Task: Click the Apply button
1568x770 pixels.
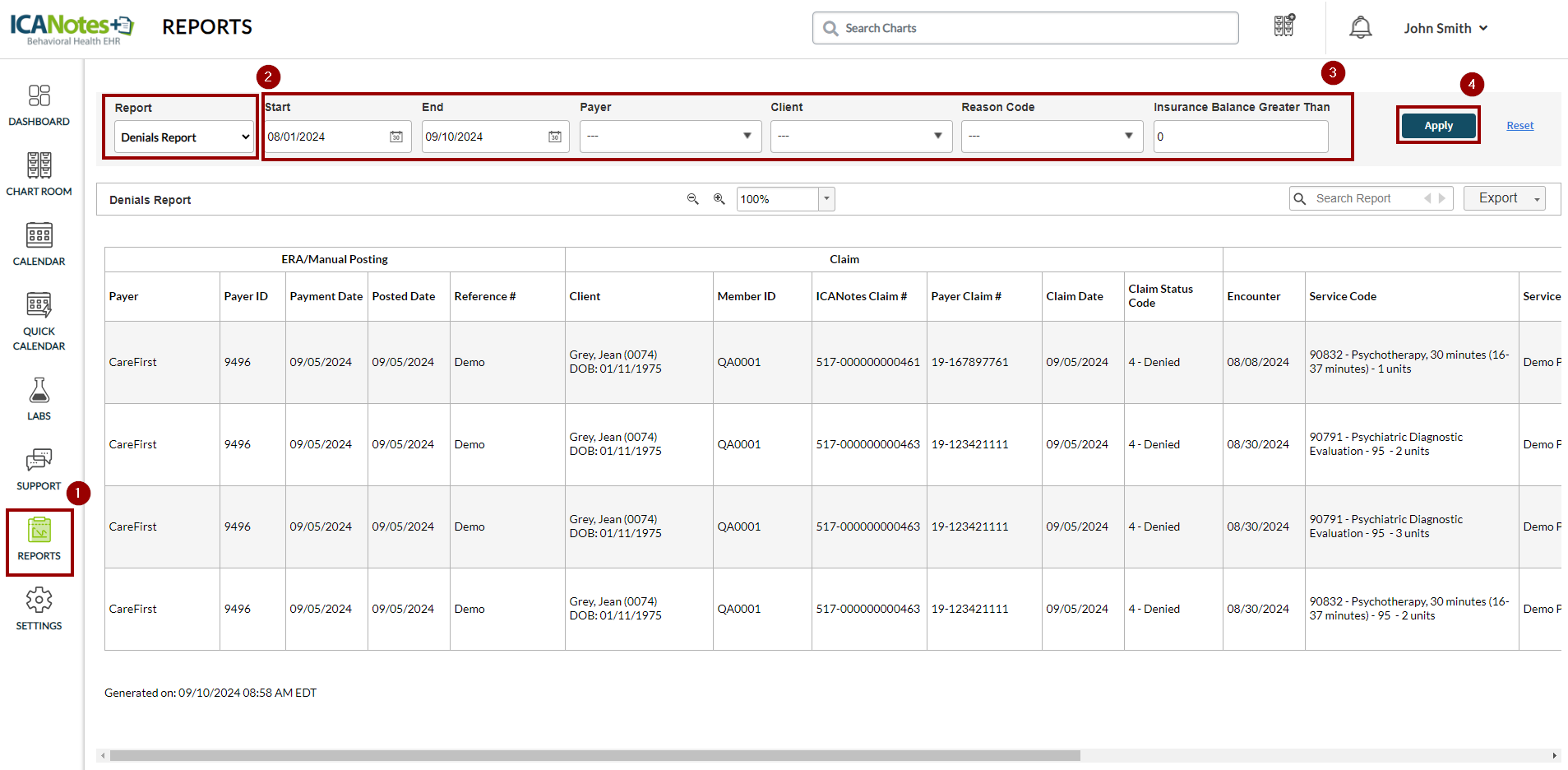Action: click(1438, 126)
